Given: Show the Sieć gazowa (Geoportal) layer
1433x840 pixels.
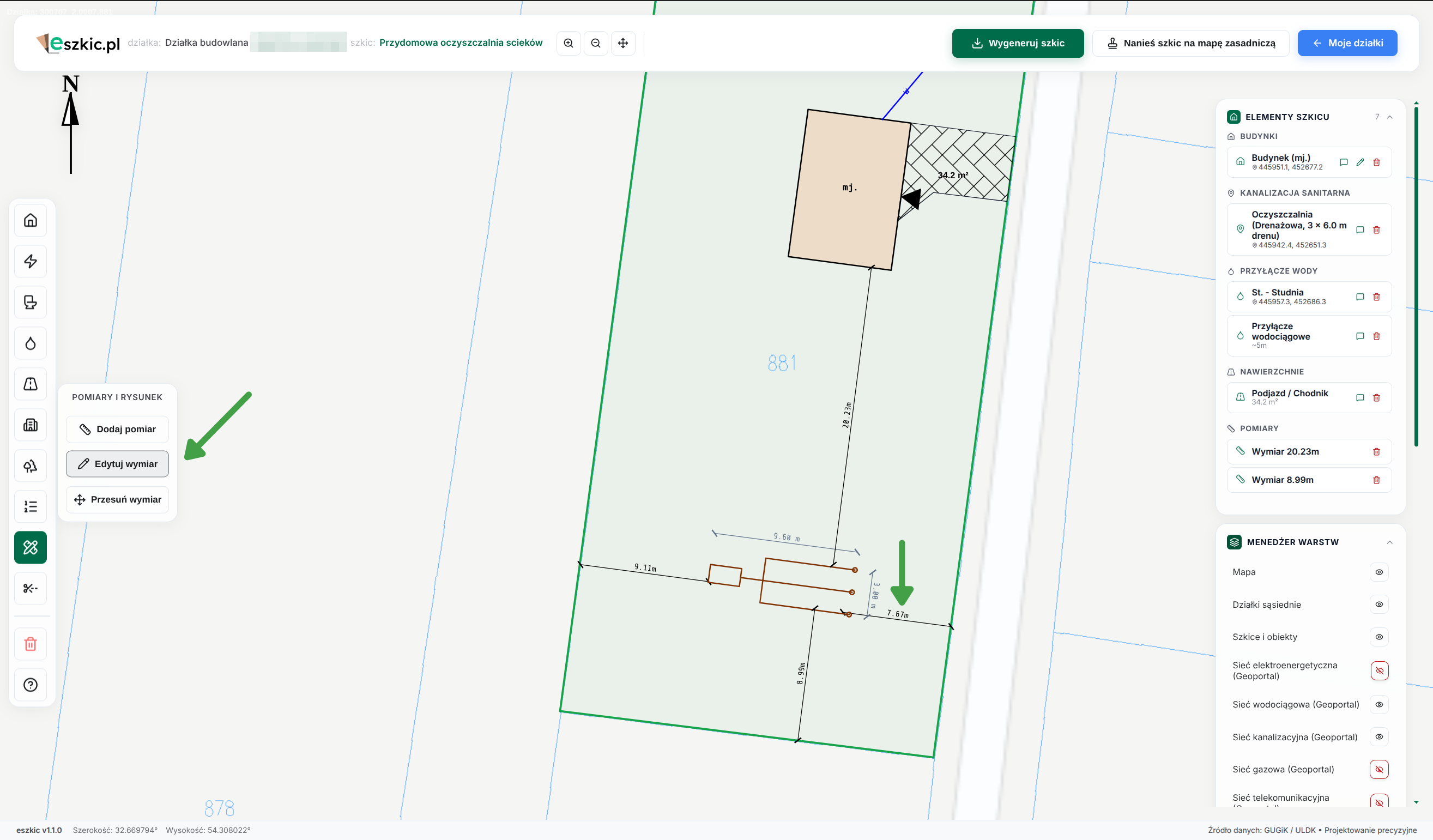Looking at the screenshot, I should coord(1379,770).
